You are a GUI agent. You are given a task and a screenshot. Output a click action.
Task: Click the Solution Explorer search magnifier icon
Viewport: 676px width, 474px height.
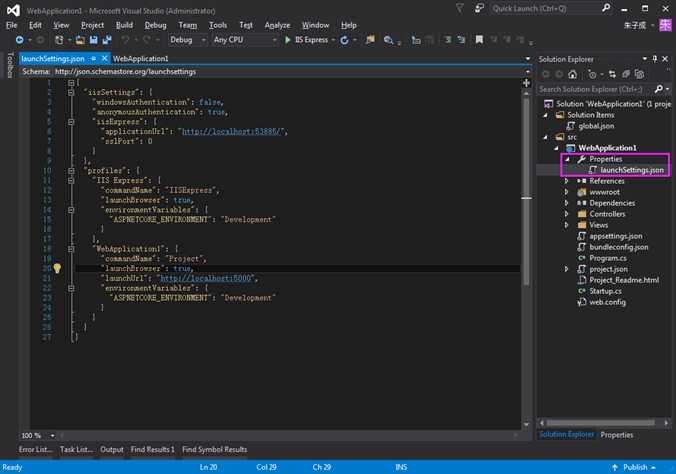[x=658, y=89]
